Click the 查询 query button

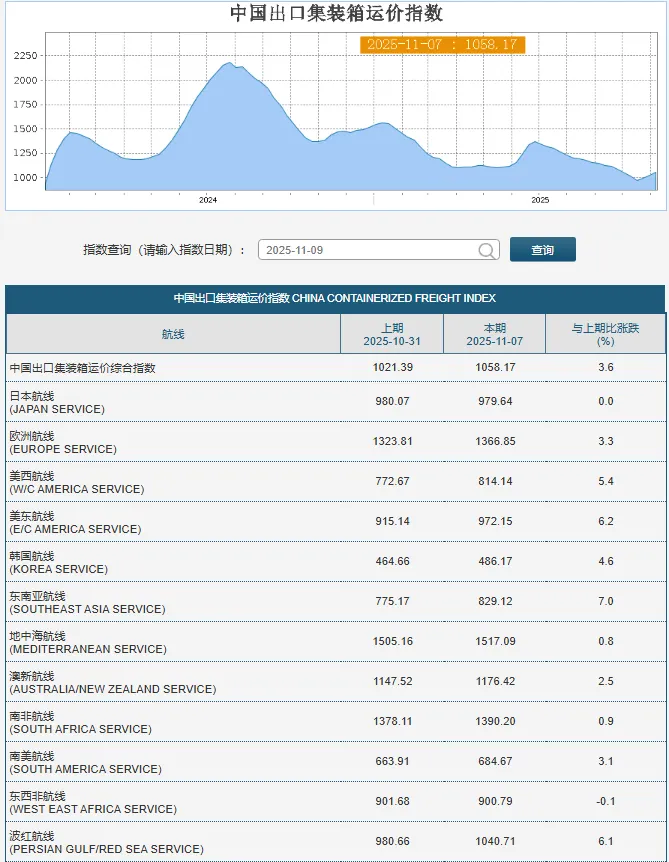pyautogui.click(x=543, y=250)
